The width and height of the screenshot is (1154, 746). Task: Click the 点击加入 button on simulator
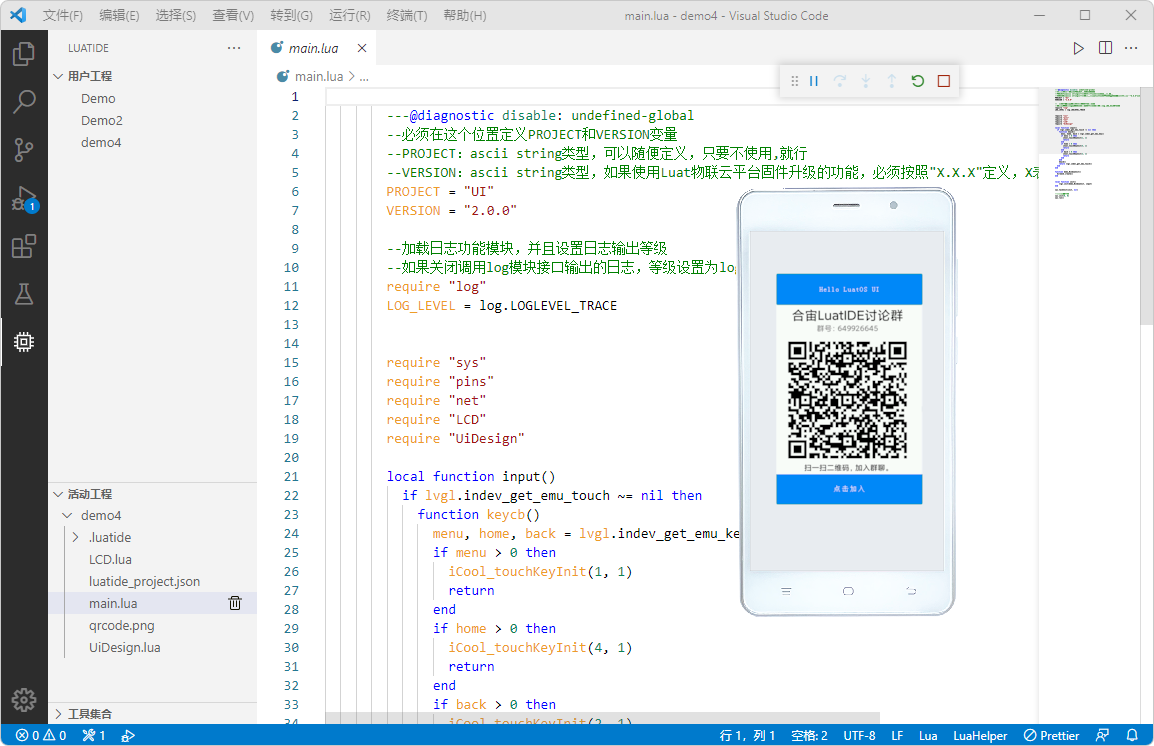point(849,489)
